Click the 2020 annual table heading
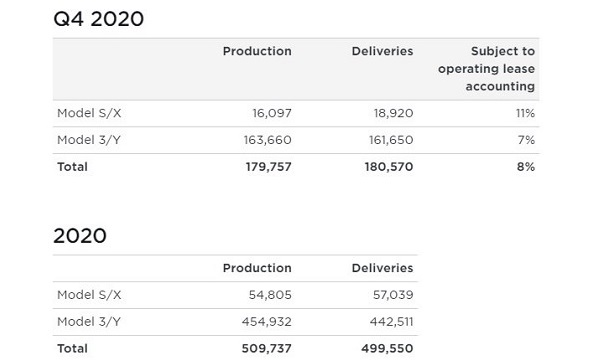The height and width of the screenshot is (363, 599). click(x=80, y=236)
